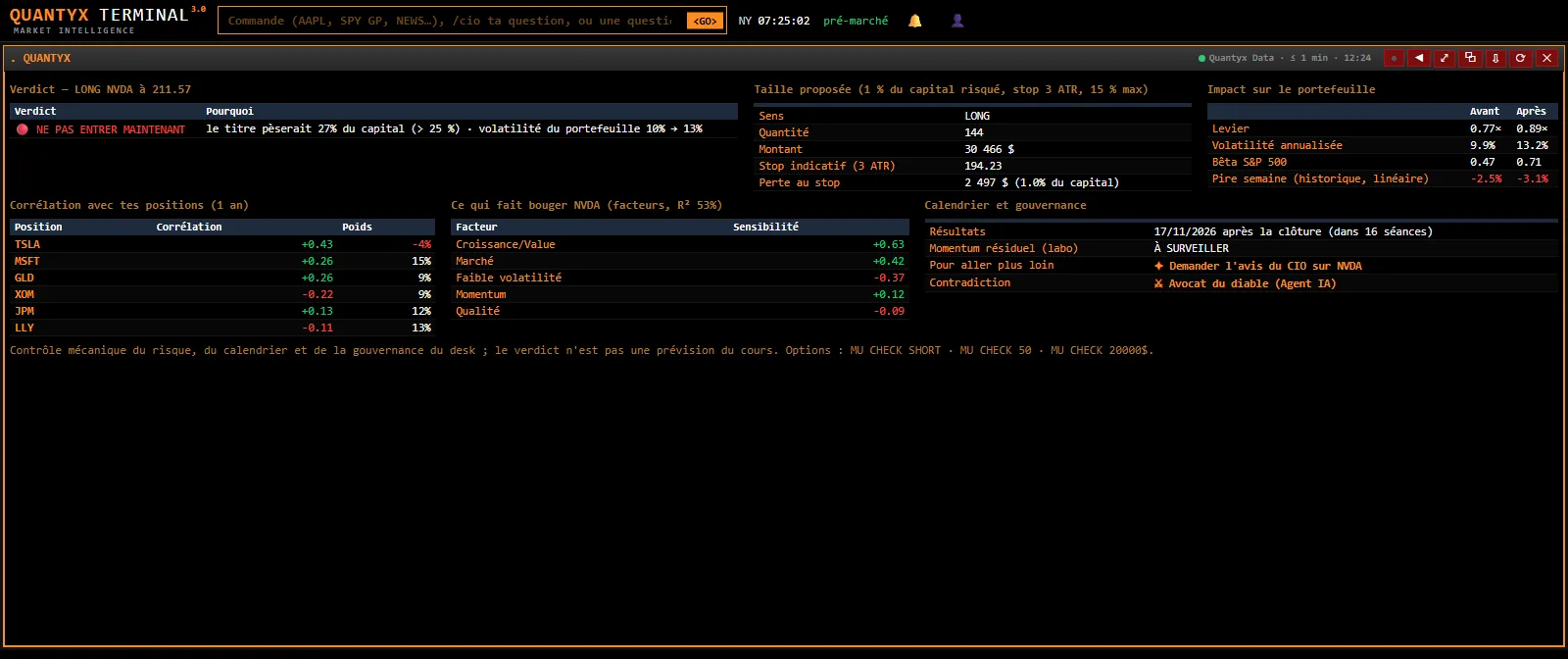Click the MU CHECK 20000$ option
Screen dimensions: 1568x659
pos(1102,350)
